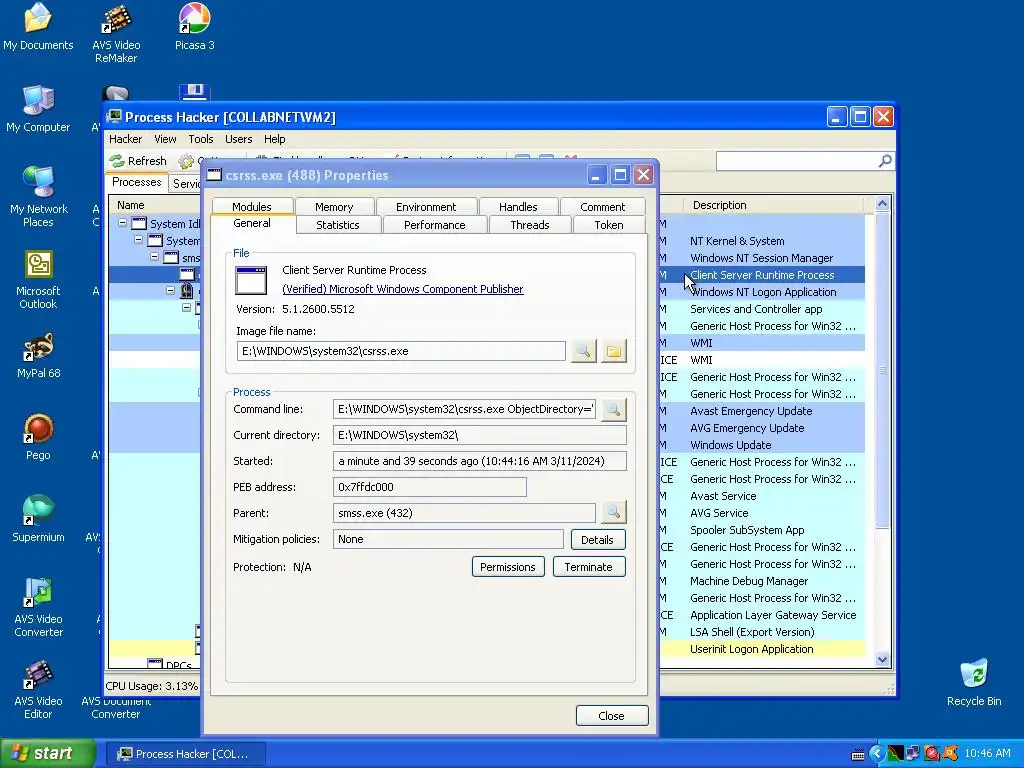Screen dimensions: 1024x768
Task: Open the folder icon beside Image file name
Action: [x=613, y=351]
